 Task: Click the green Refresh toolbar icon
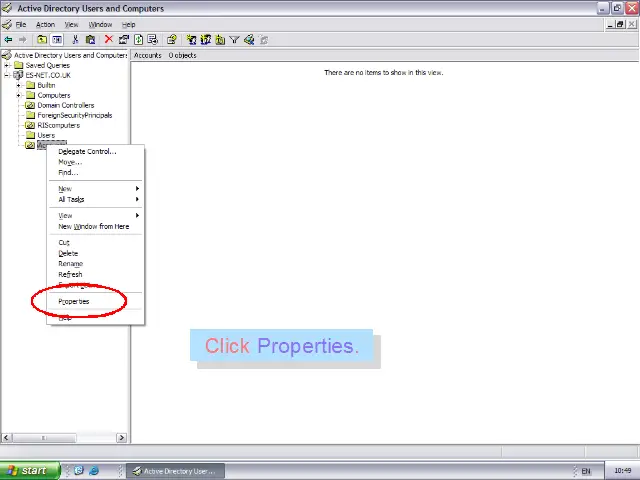coord(138,40)
